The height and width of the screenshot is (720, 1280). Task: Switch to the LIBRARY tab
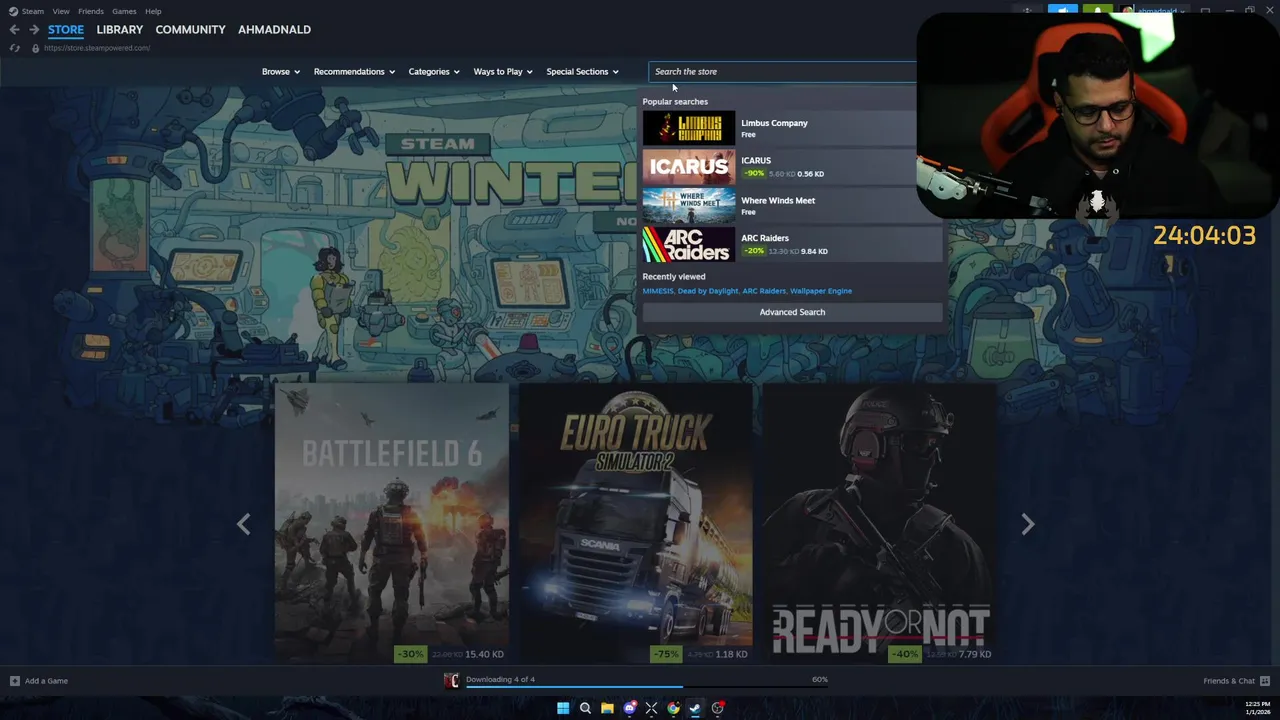[x=120, y=30]
